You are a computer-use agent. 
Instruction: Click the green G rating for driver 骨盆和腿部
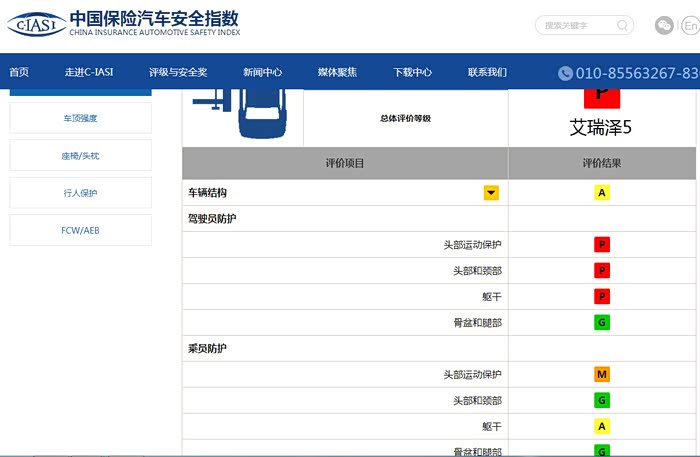tap(602, 323)
